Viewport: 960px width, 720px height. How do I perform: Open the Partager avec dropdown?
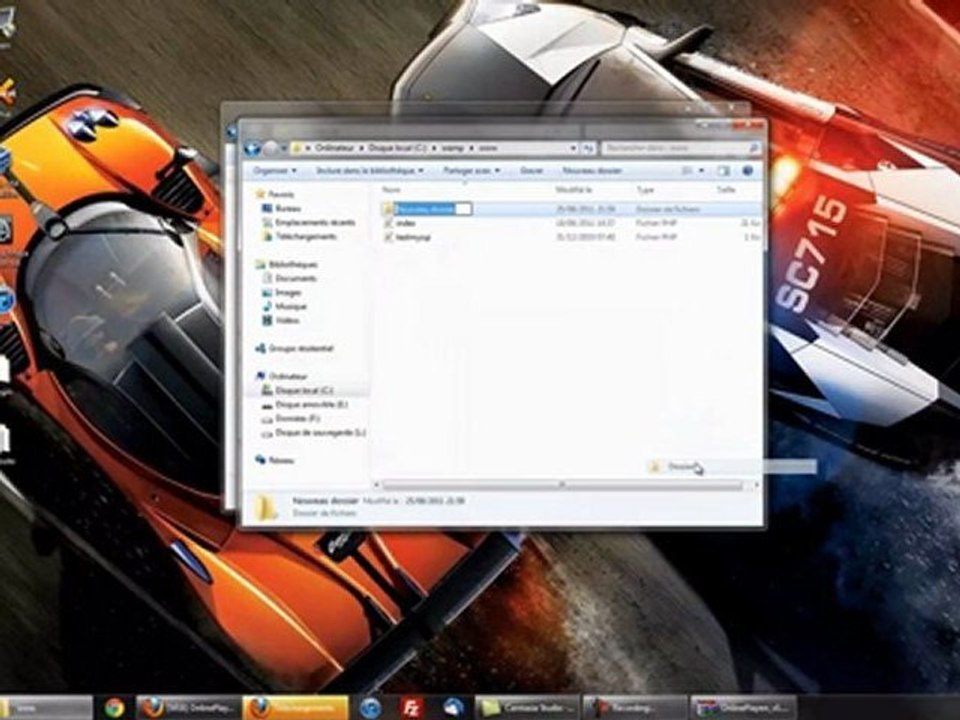[x=471, y=171]
